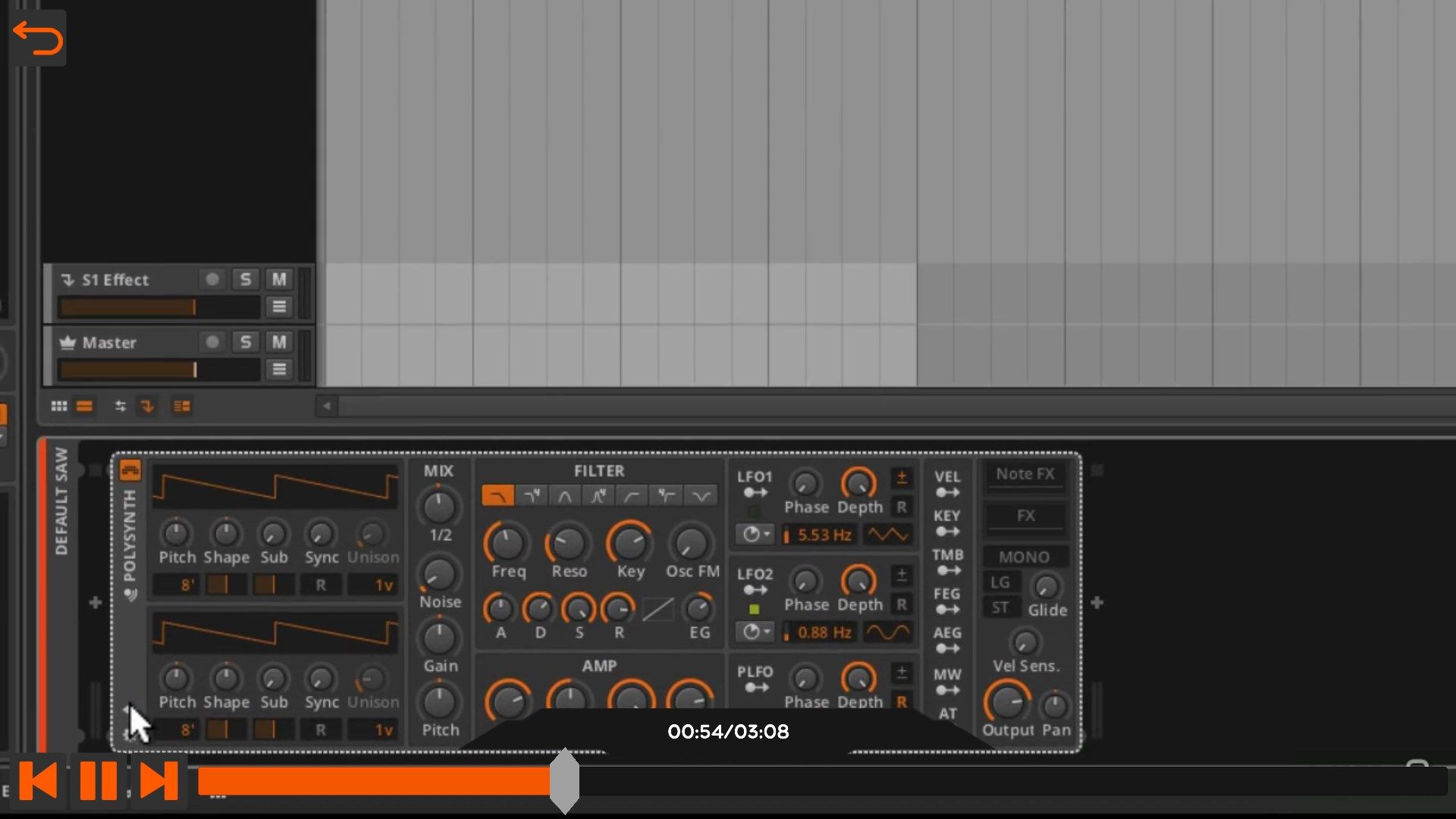
Task: Click the LFO2 rate 0.88 Hz field
Action: [820, 632]
